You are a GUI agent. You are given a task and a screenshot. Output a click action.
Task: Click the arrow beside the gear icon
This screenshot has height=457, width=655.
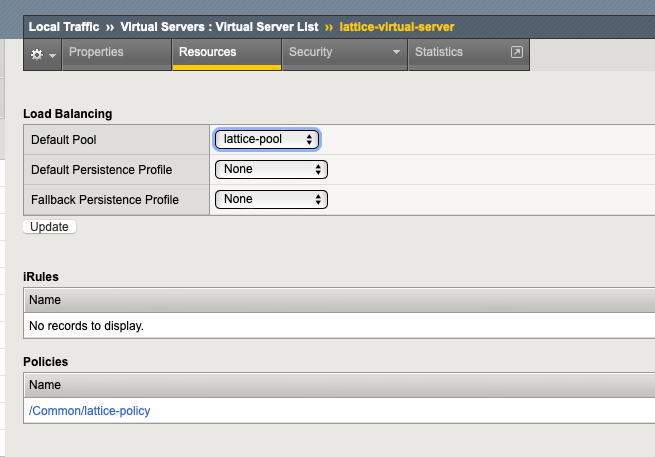point(53,54)
